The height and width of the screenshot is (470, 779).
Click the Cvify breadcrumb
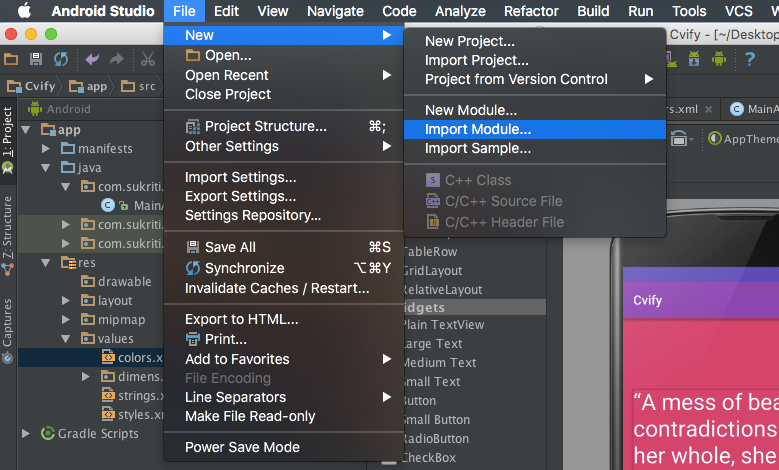31,86
